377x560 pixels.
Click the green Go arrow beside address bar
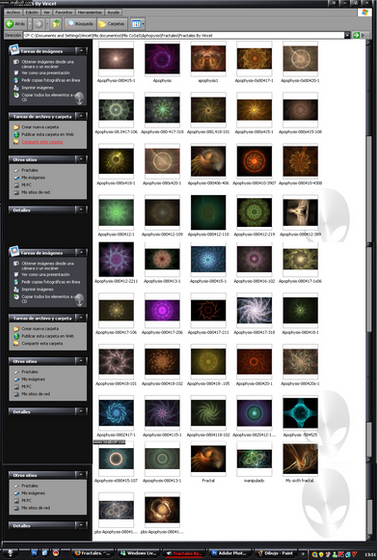[x=356, y=35]
